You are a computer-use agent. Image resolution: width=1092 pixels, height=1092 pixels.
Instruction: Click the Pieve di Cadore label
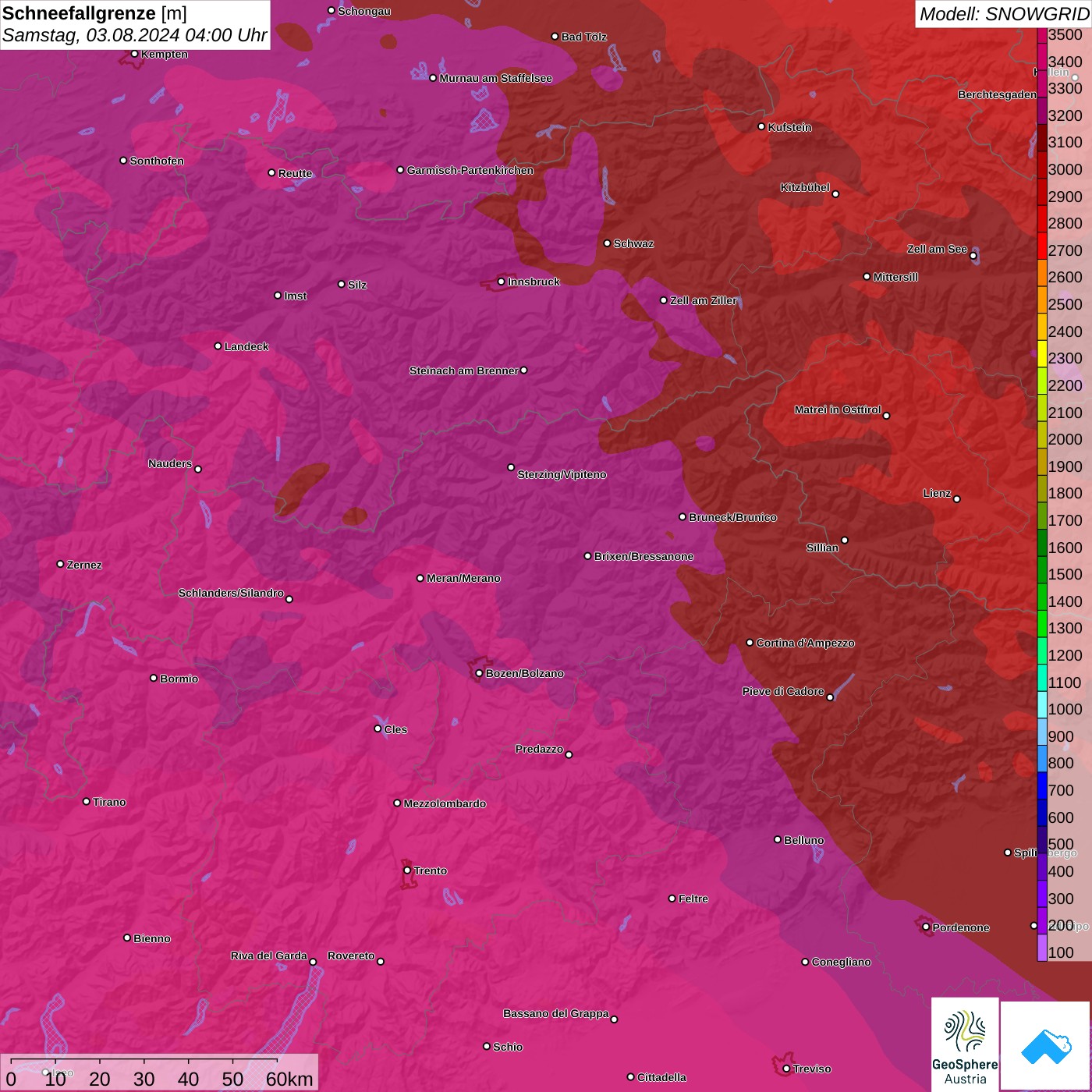783,691
